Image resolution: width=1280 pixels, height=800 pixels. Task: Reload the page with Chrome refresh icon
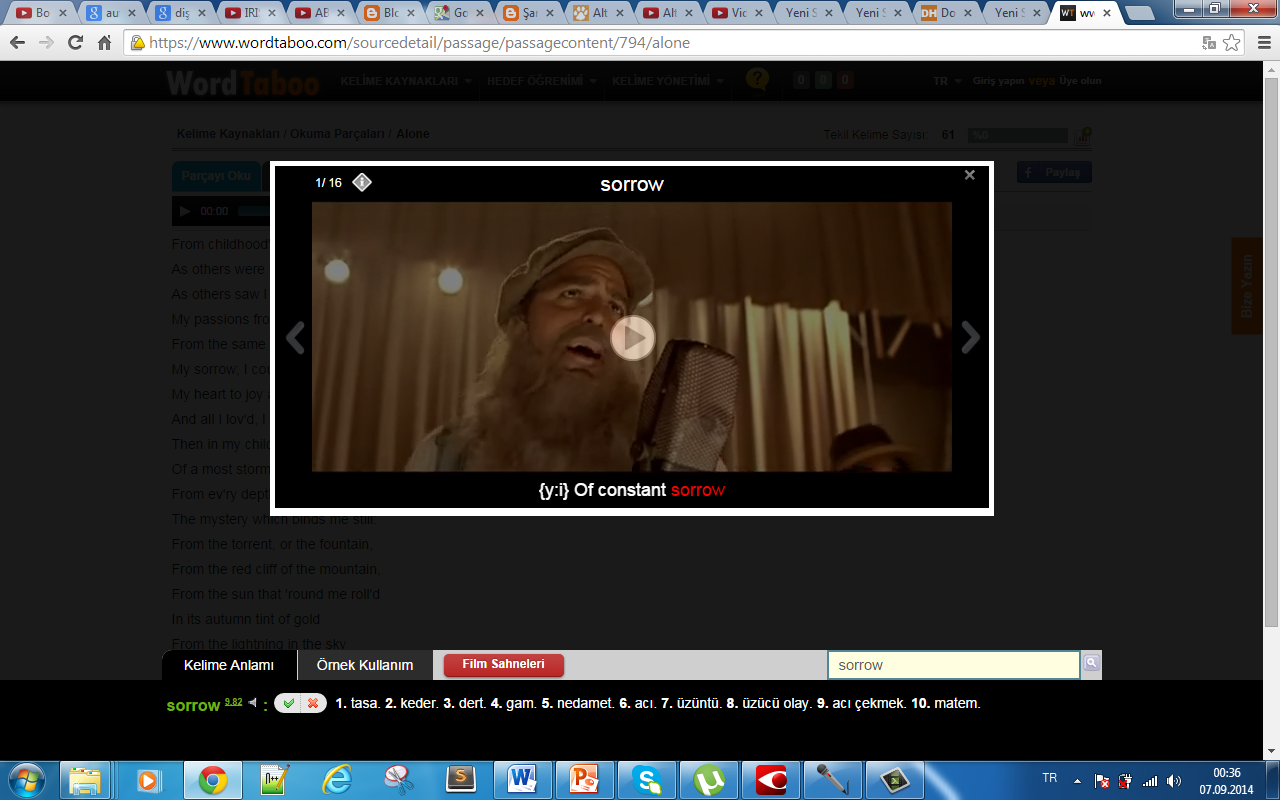coord(75,43)
